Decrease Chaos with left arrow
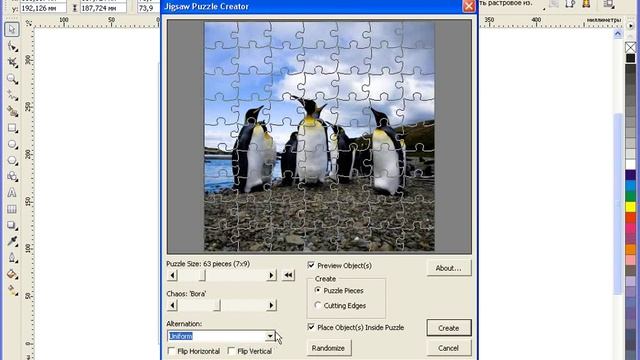The image size is (640, 360). [172, 305]
